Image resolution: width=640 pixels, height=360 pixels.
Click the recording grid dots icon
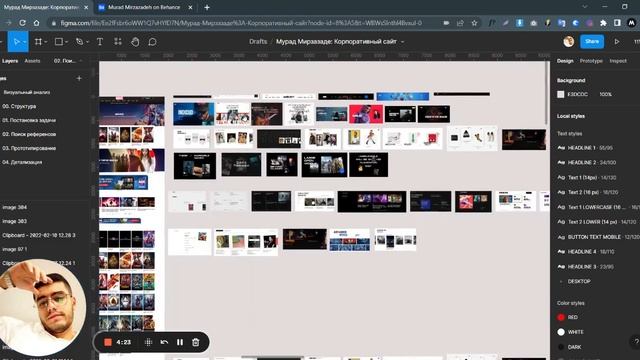149,342
